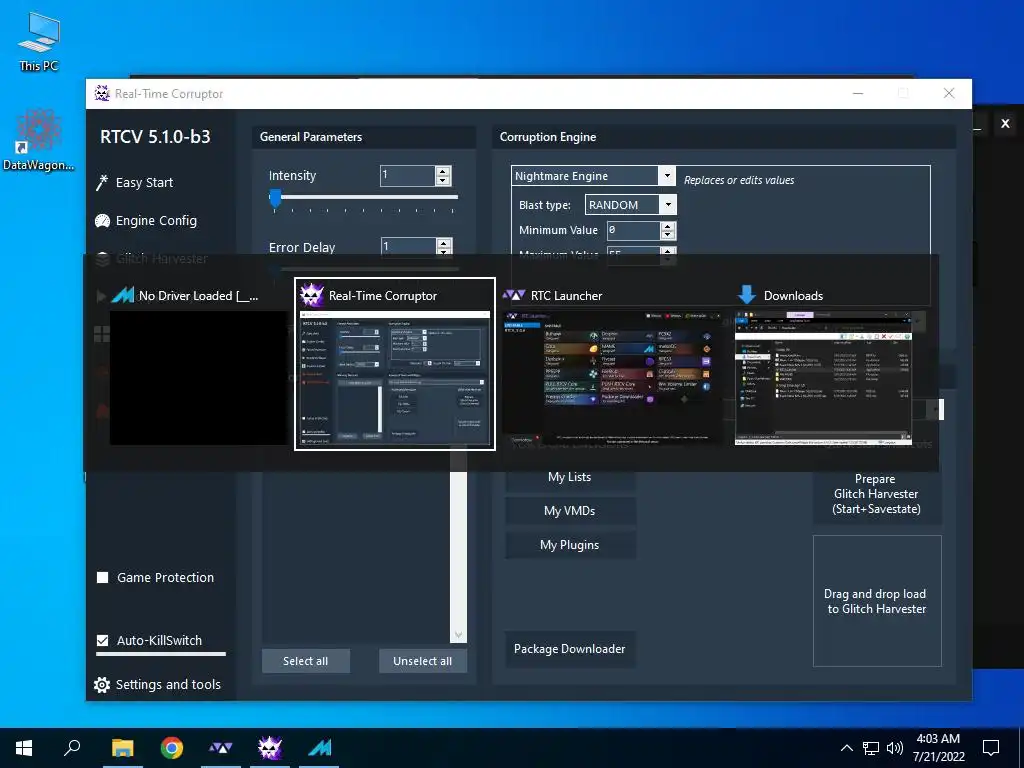The height and width of the screenshot is (768, 1024).
Task: Click memory domains list scrollbar down arrow
Action: tap(458, 635)
